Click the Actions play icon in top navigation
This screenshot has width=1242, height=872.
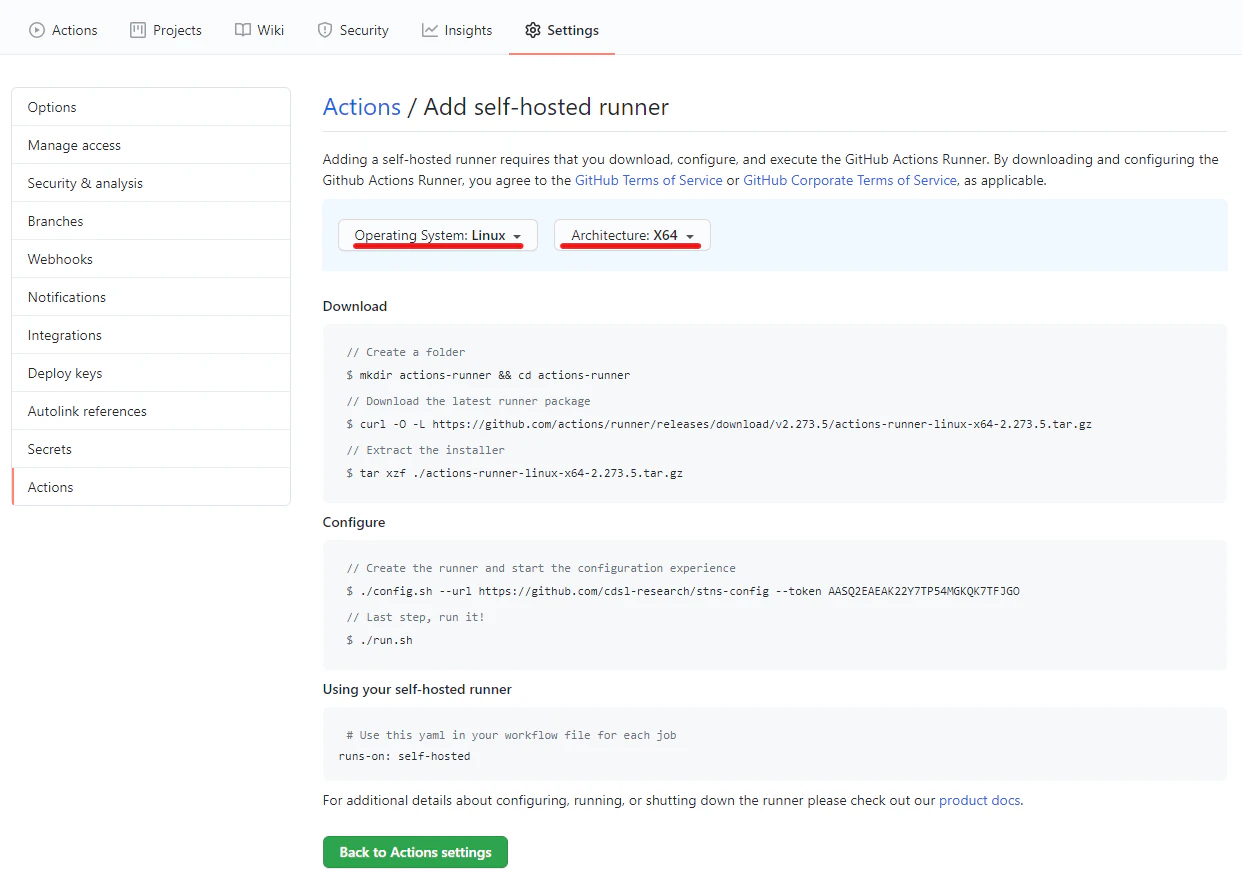[x=37, y=30]
